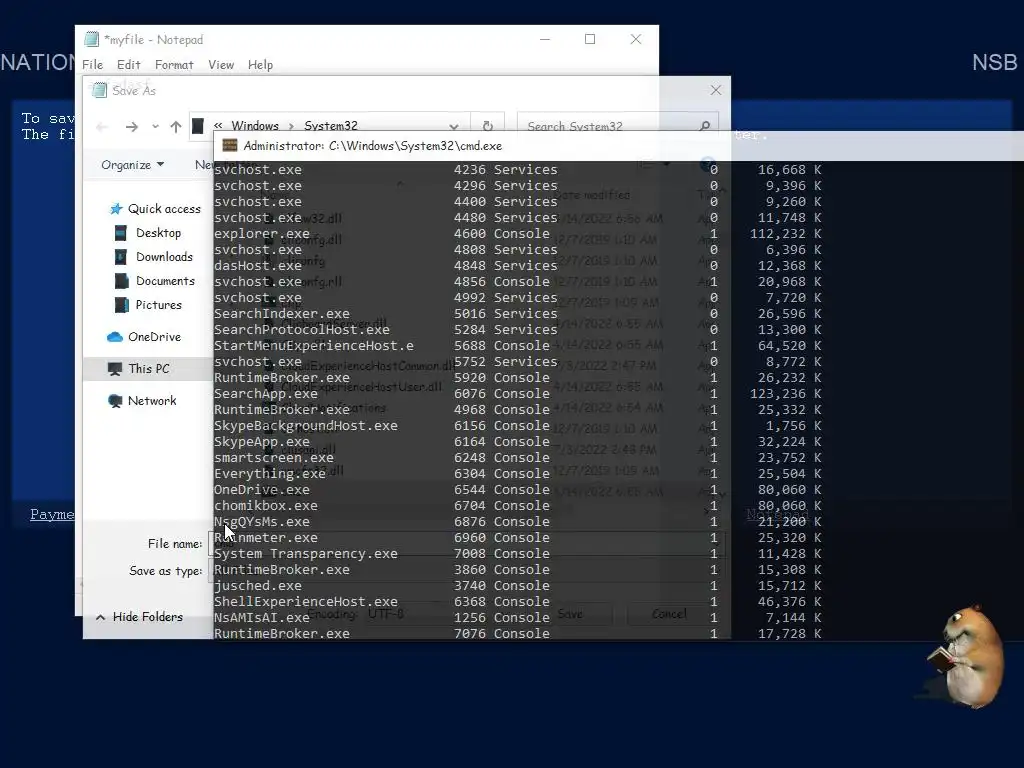Select Quick access in navigation pane
This screenshot has height=768, width=1024.
(164, 208)
